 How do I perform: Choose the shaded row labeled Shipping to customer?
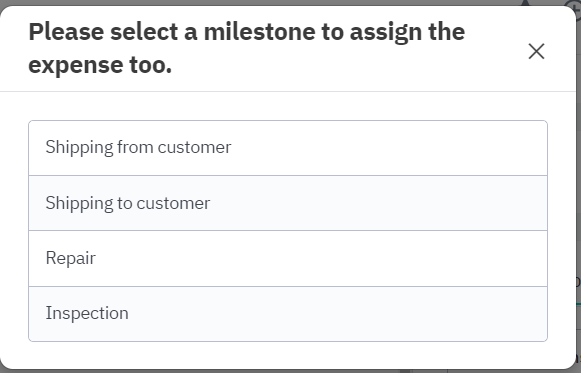pyautogui.click(x=288, y=203)
